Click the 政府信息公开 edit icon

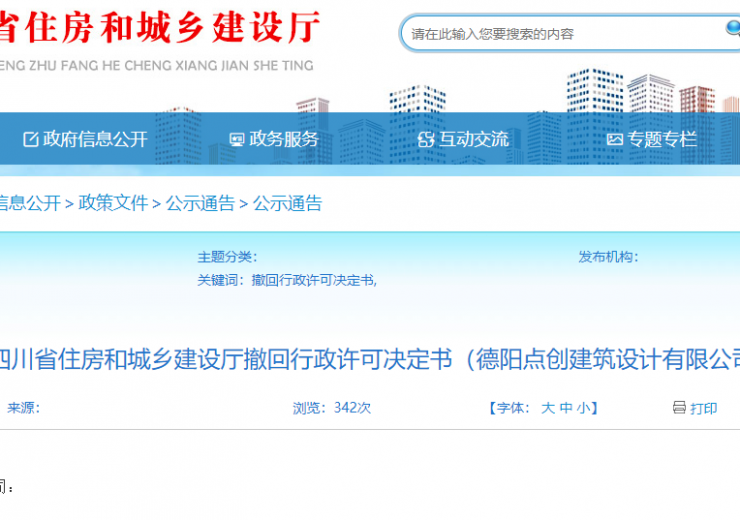click(31, 140)
